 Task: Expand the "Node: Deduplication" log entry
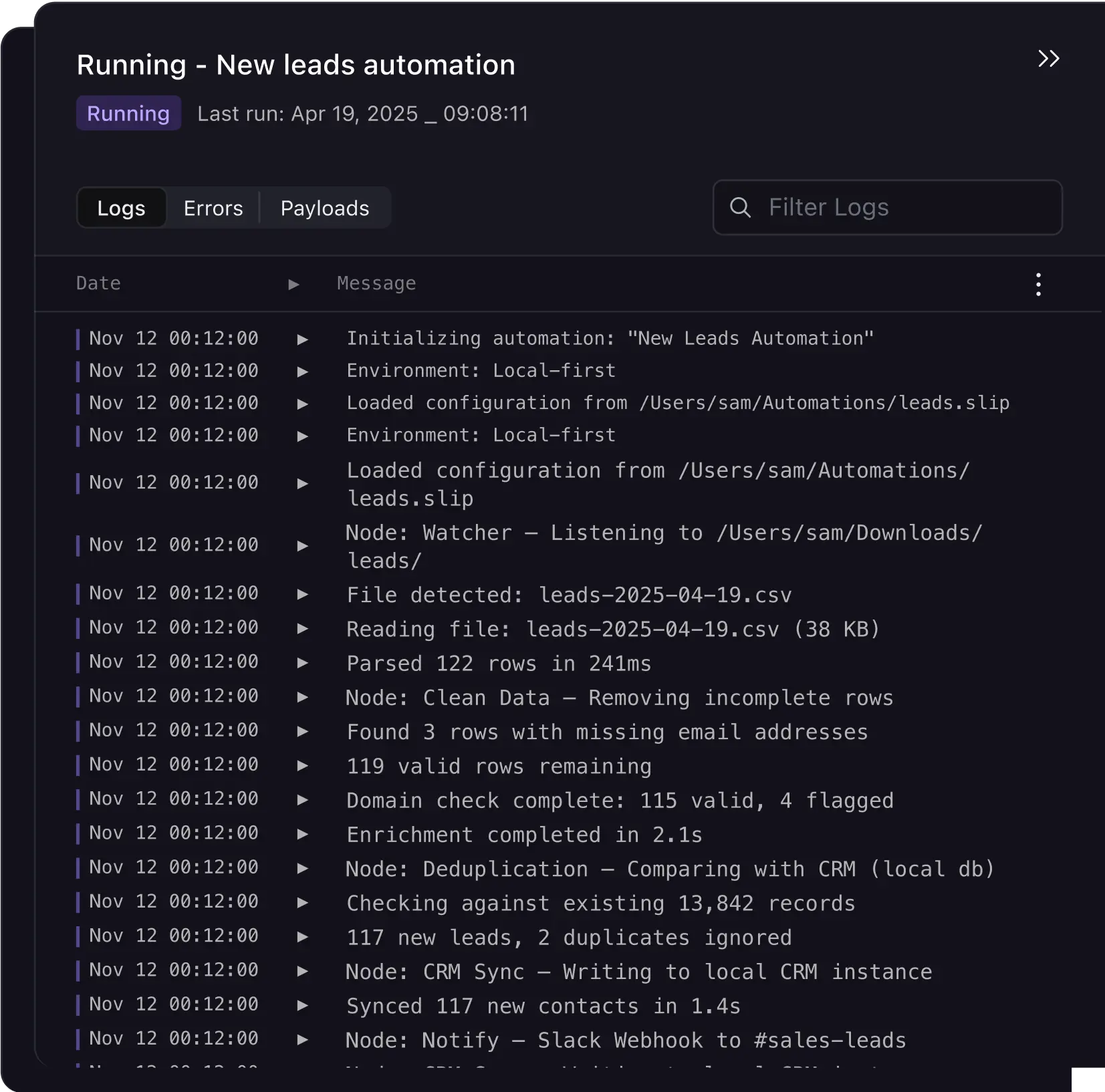[x=302, y=869]
